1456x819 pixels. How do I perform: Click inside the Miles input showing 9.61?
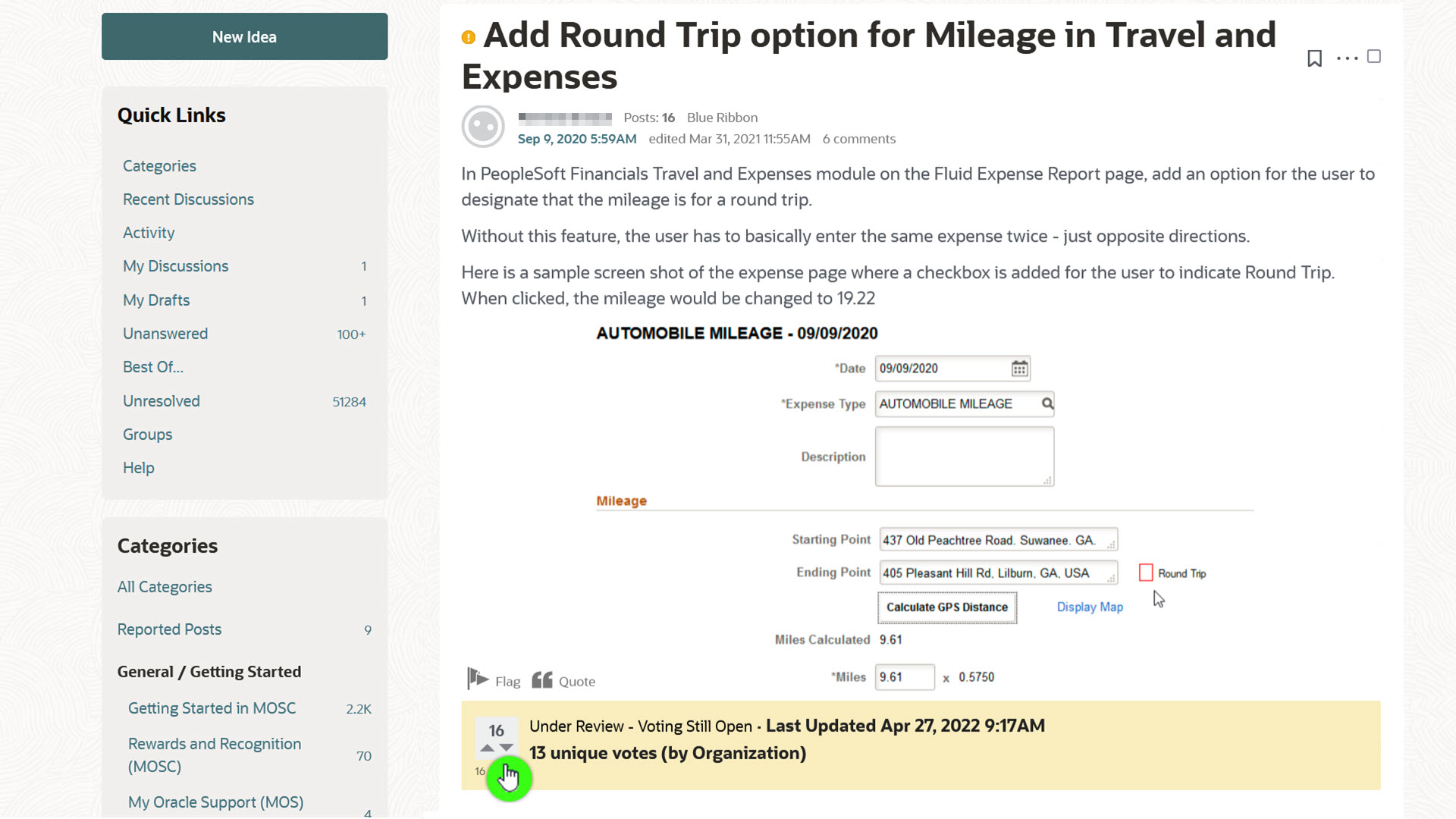pyautogui.click(x=905, y=676)
